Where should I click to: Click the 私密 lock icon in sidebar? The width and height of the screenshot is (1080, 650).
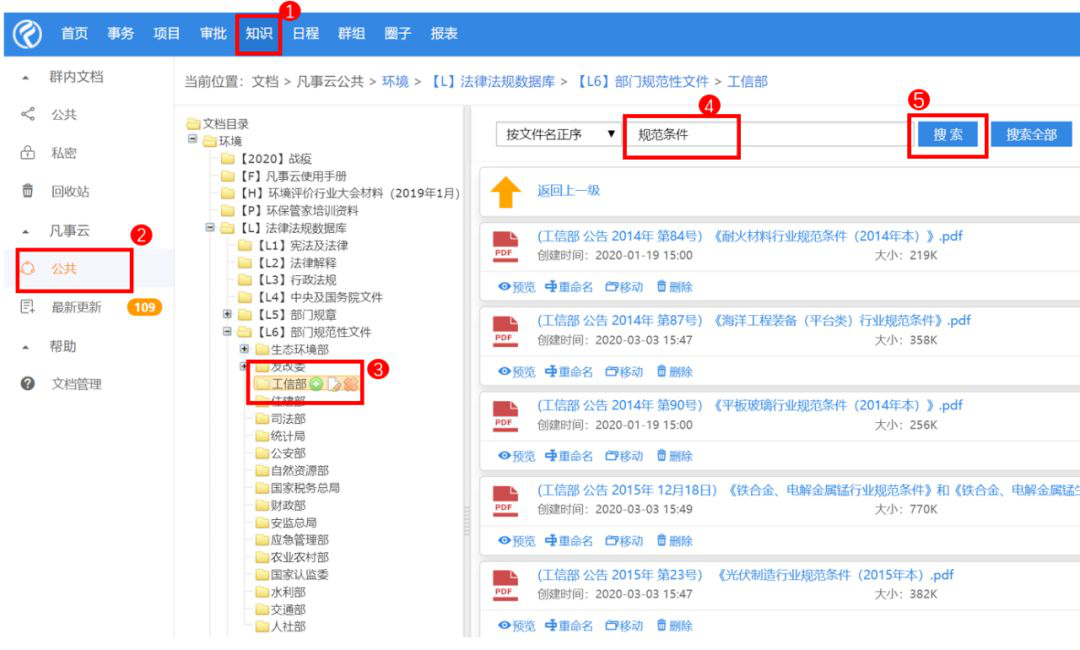tap(28, 153)
